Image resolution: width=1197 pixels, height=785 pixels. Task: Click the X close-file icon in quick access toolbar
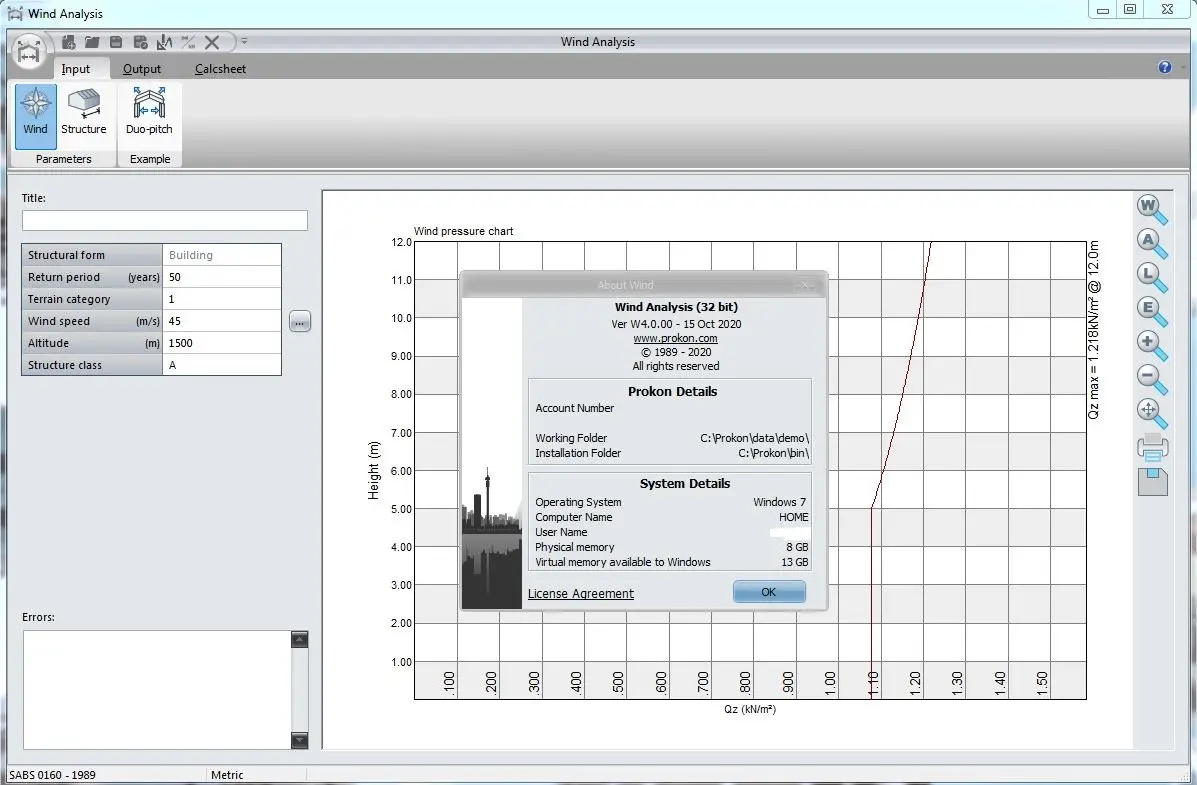click(212, 42)
